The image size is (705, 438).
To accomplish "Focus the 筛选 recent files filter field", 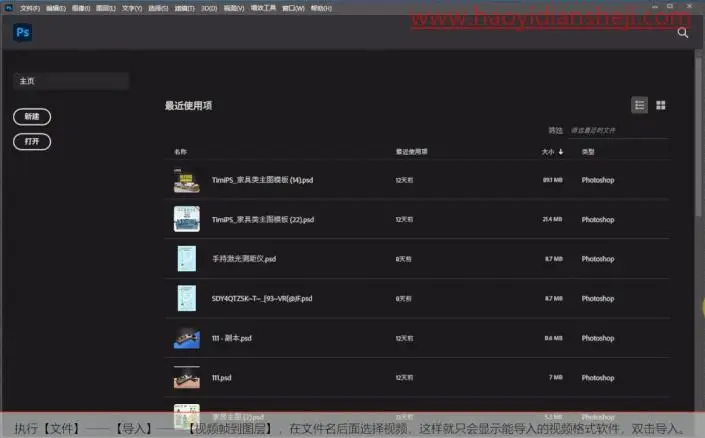I will [620, 130].
